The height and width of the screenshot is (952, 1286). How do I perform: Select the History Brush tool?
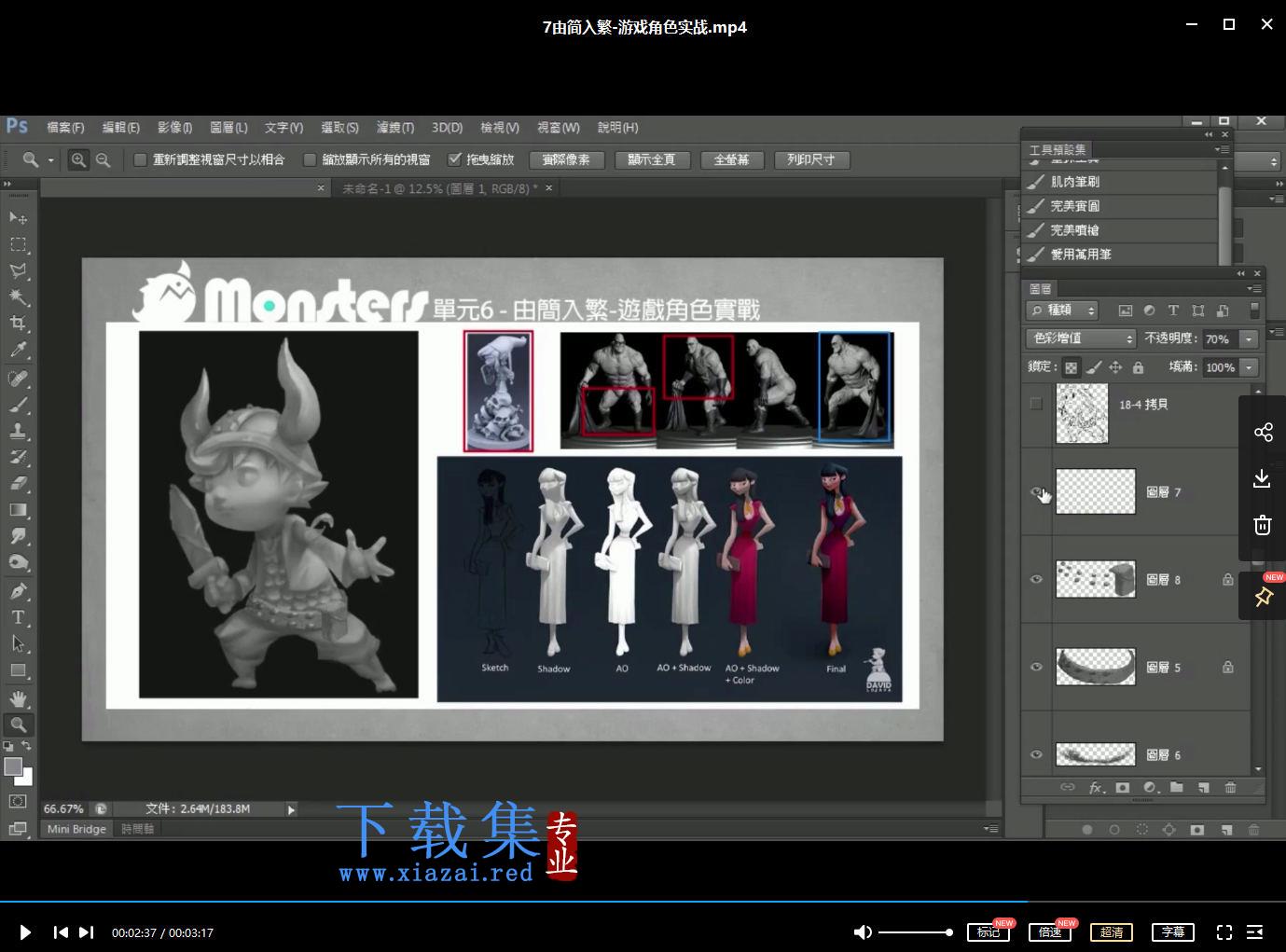[x=18, y=457]
